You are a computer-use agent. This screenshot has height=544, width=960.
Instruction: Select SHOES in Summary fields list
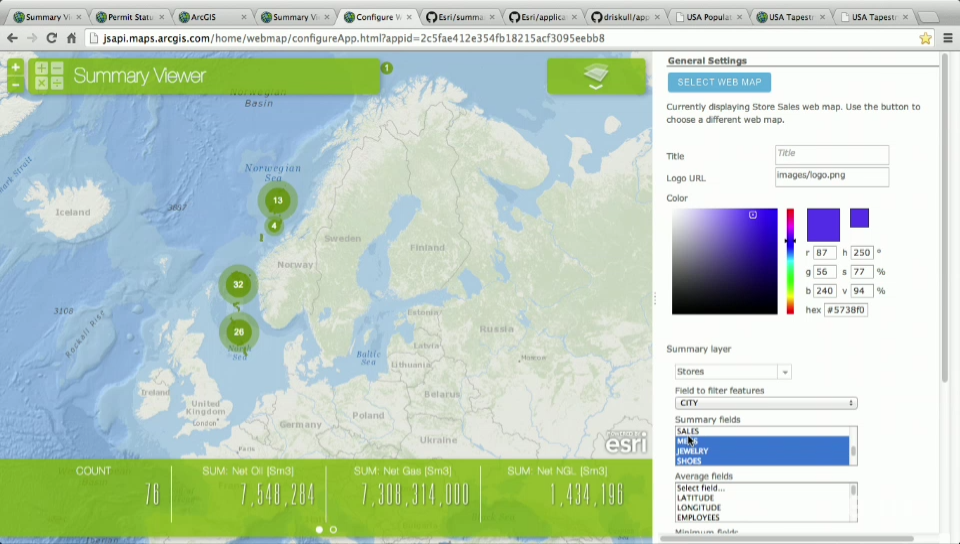pyautogui.click(x=762, y=461)
